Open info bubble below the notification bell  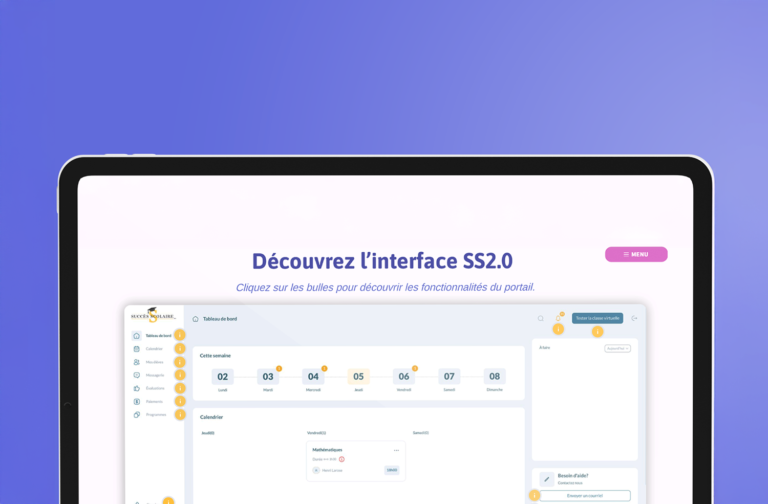point(558,329)
